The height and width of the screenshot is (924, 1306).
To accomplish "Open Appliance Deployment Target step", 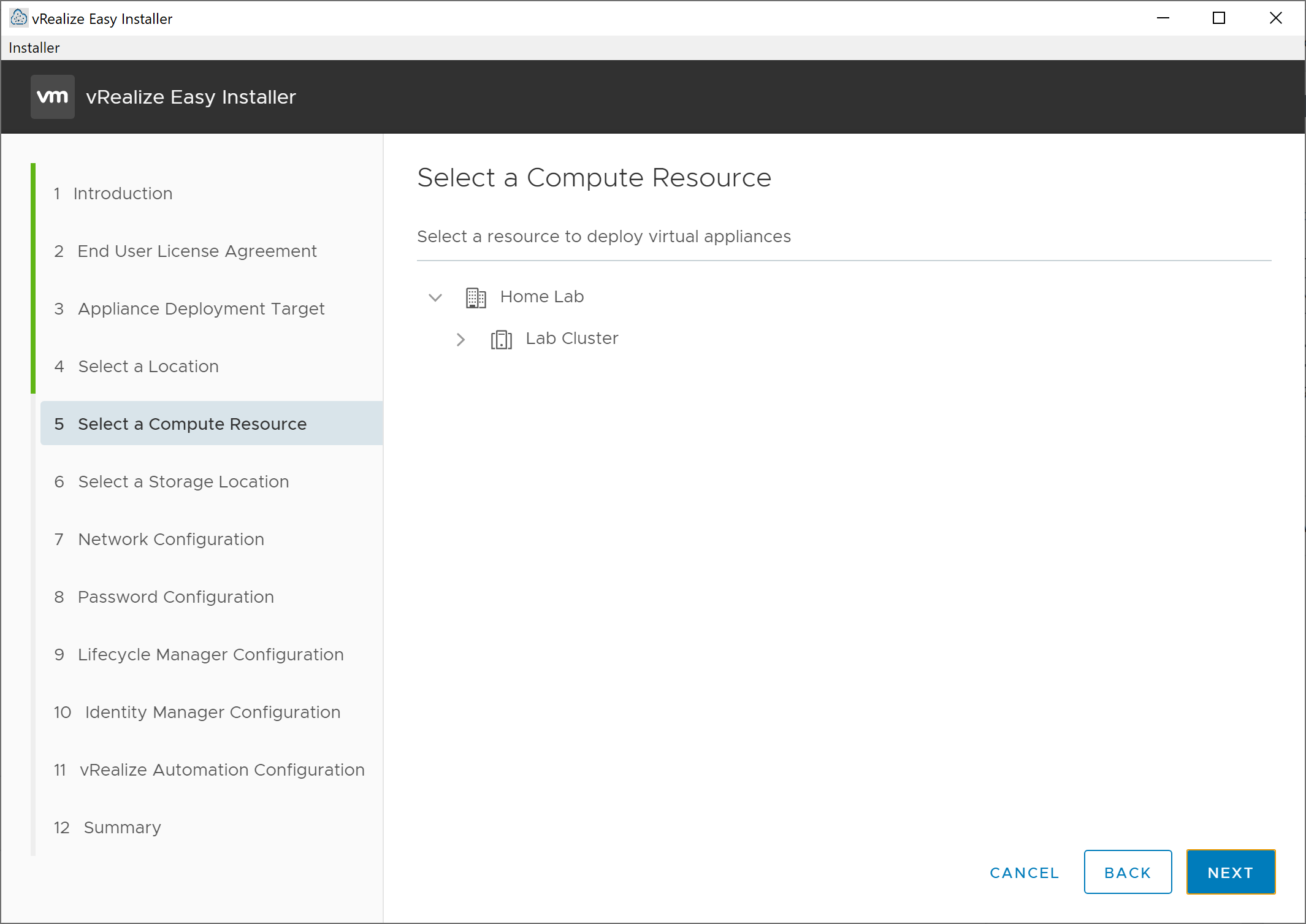I will click(200, 309).
